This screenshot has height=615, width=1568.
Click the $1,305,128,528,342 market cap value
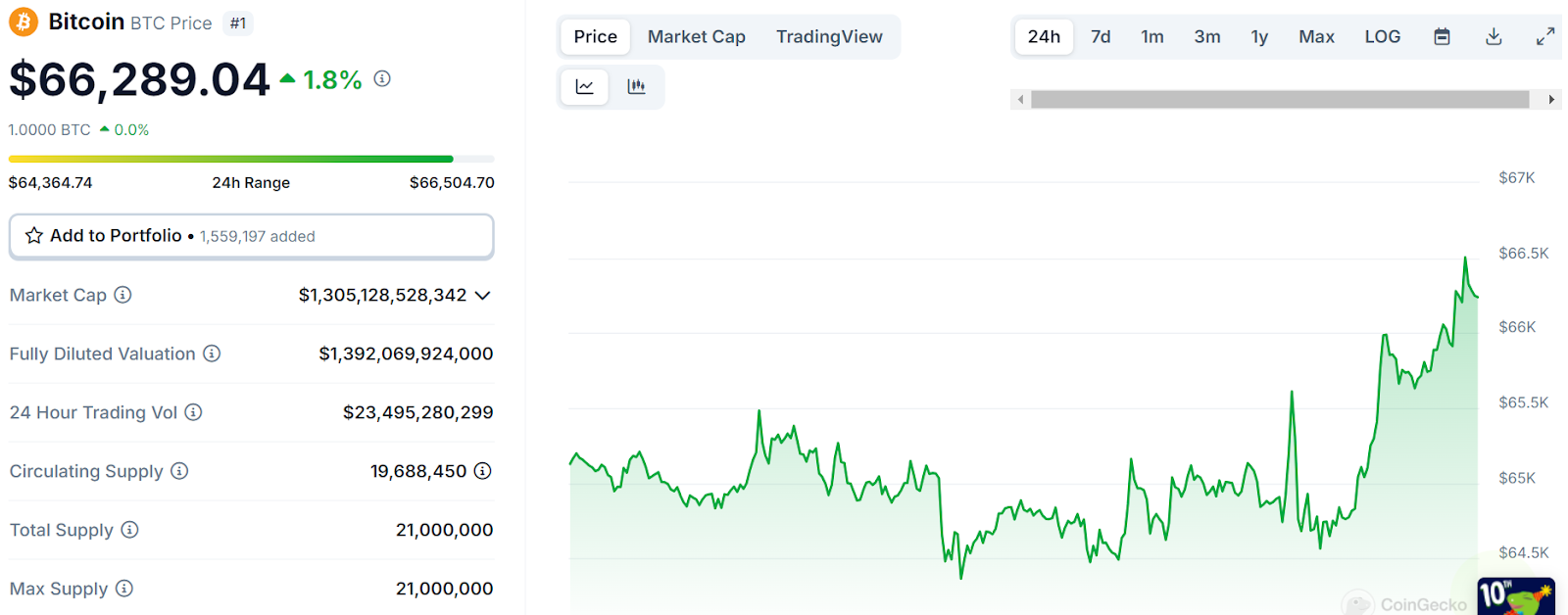click(x=382, y=295)
